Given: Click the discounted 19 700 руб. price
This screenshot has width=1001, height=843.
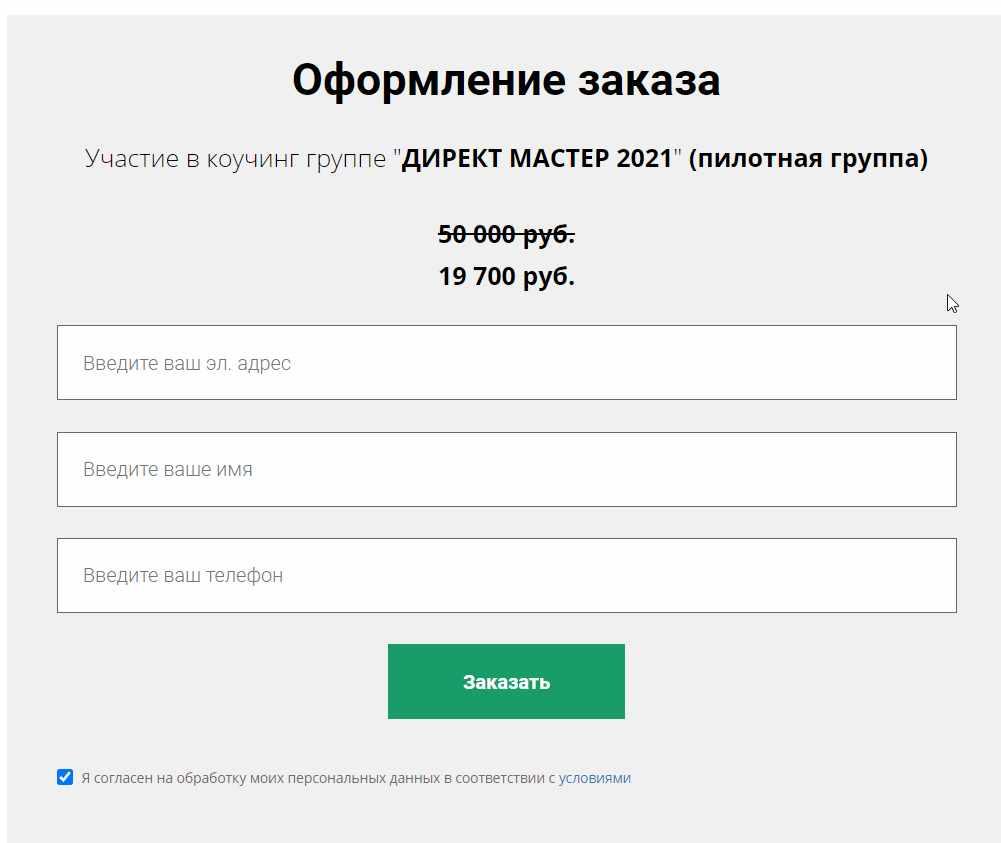Looking at the screenshot, I should 506,276.
